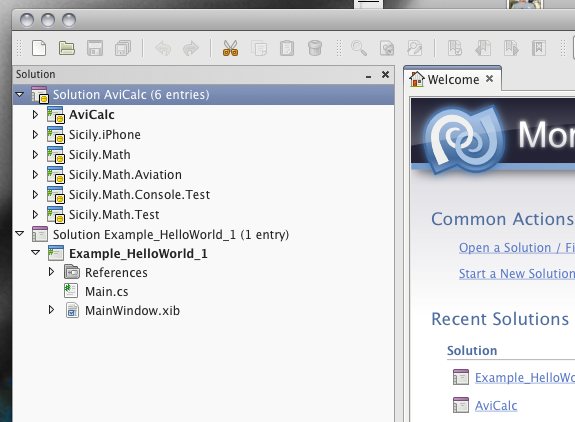Expand the MainWindow.xib node
575x422 pixels.
pos(51,310)
